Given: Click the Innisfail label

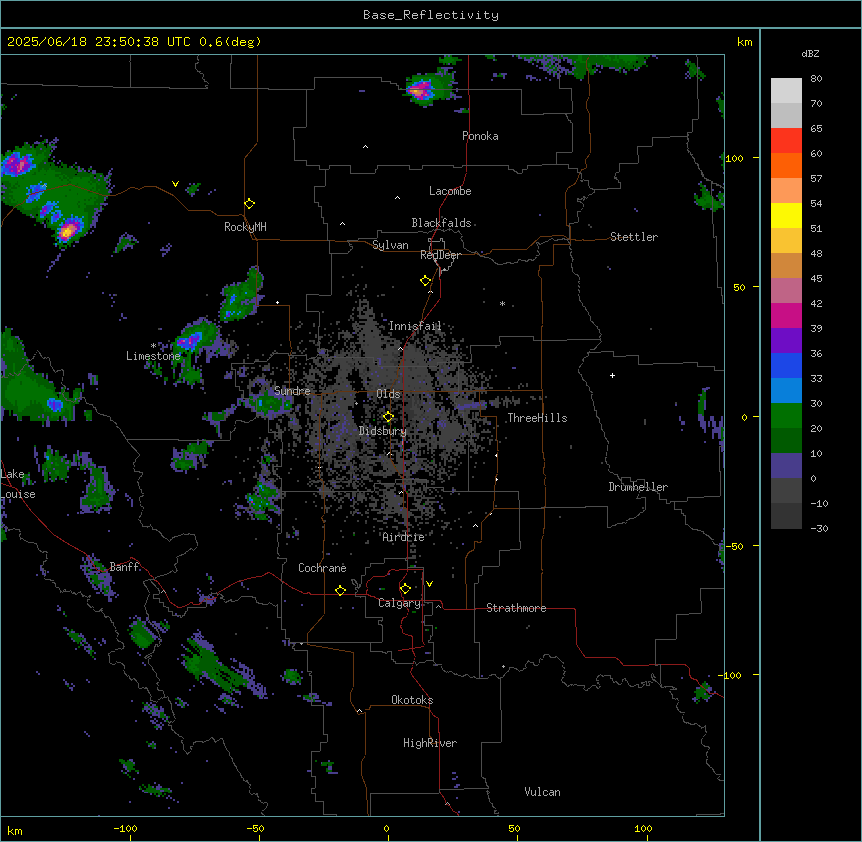Looking at the screenshot, I should coord(416,326).
